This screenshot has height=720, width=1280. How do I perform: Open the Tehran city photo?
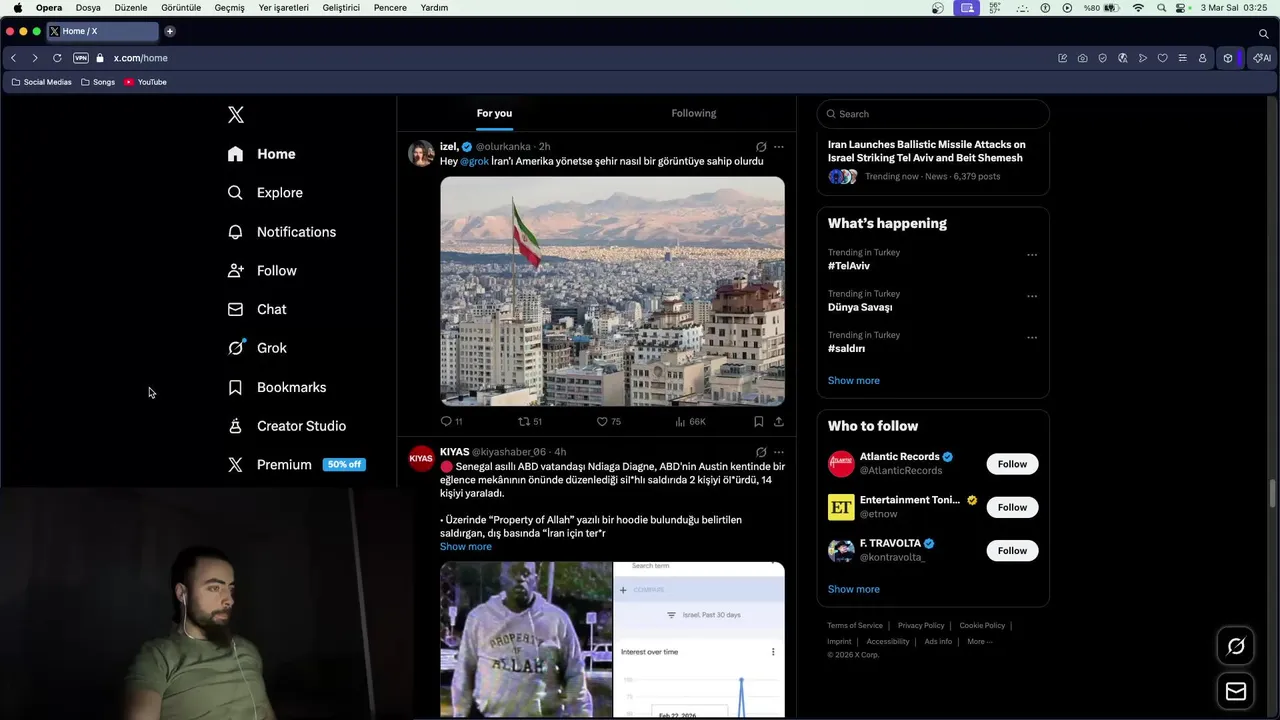[x=612, y=291]
